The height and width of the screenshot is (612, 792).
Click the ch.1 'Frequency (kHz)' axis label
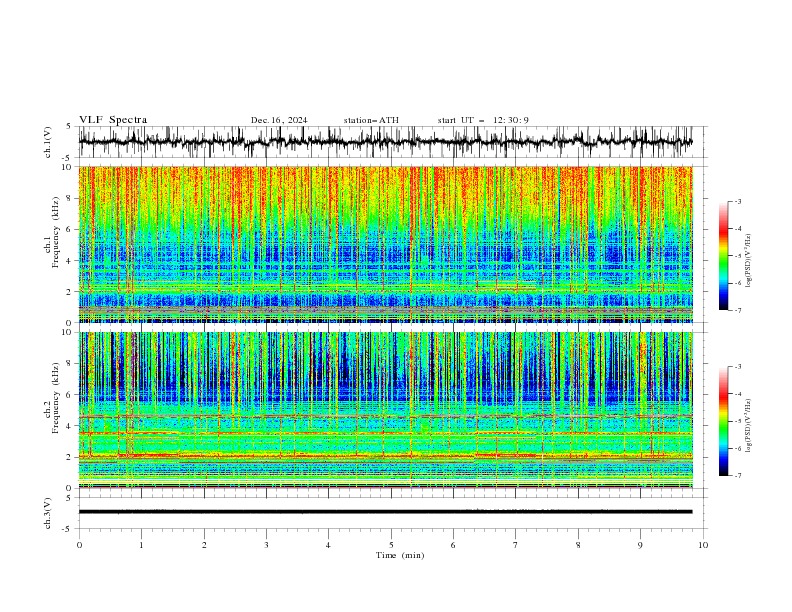point(57,234)
